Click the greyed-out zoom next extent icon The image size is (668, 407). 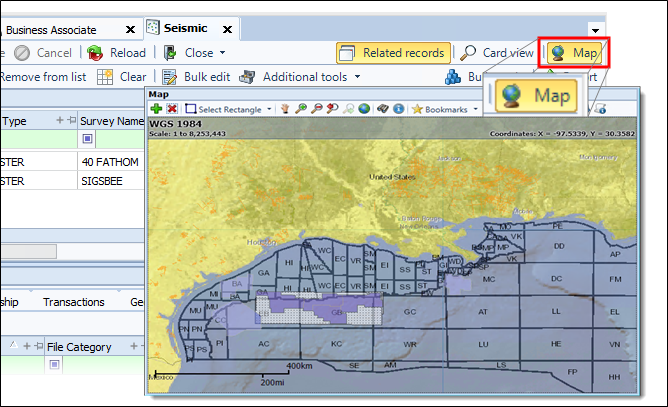click(x=348, y=109)
